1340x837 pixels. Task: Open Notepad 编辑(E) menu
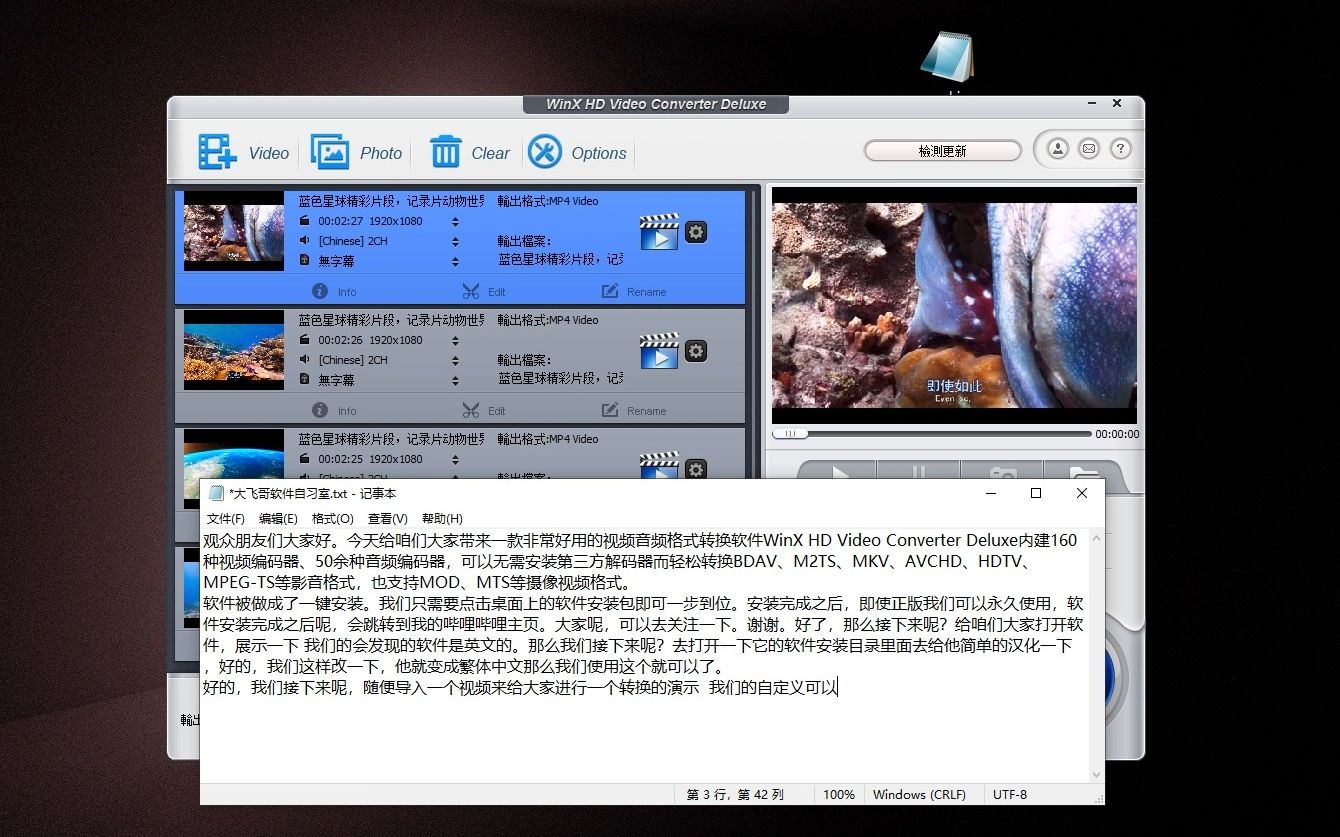click(278, 518)
